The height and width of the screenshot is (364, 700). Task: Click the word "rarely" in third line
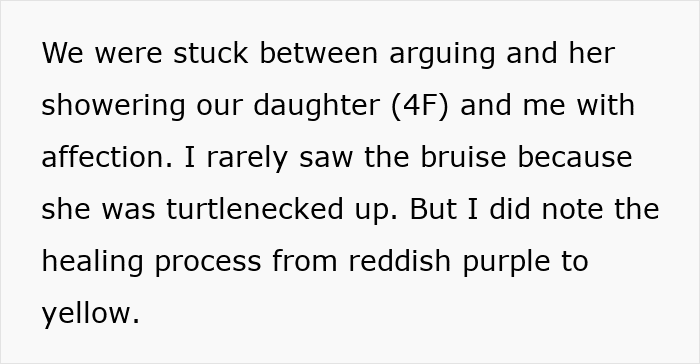(247, 159)
